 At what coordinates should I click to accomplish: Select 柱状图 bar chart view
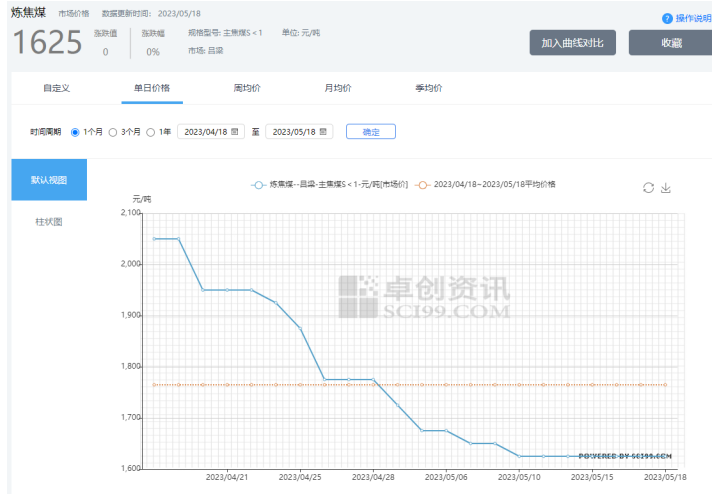tap(49, 222)
